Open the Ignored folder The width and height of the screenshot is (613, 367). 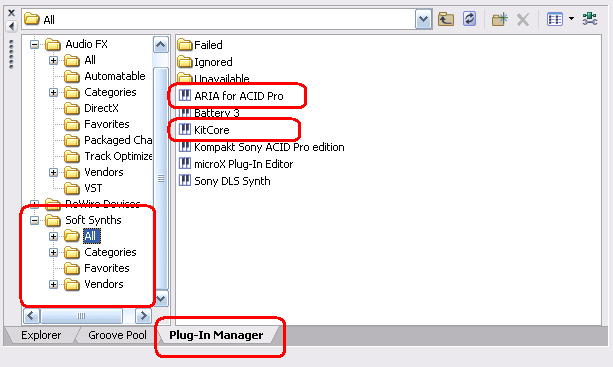(x=213, y=62)
